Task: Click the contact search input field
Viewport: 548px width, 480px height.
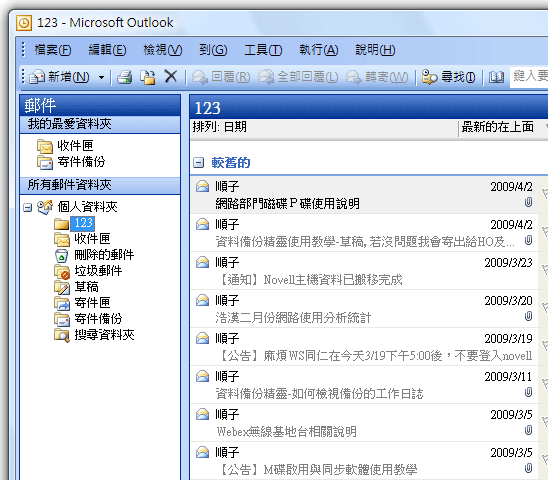Action: (529, 77)
